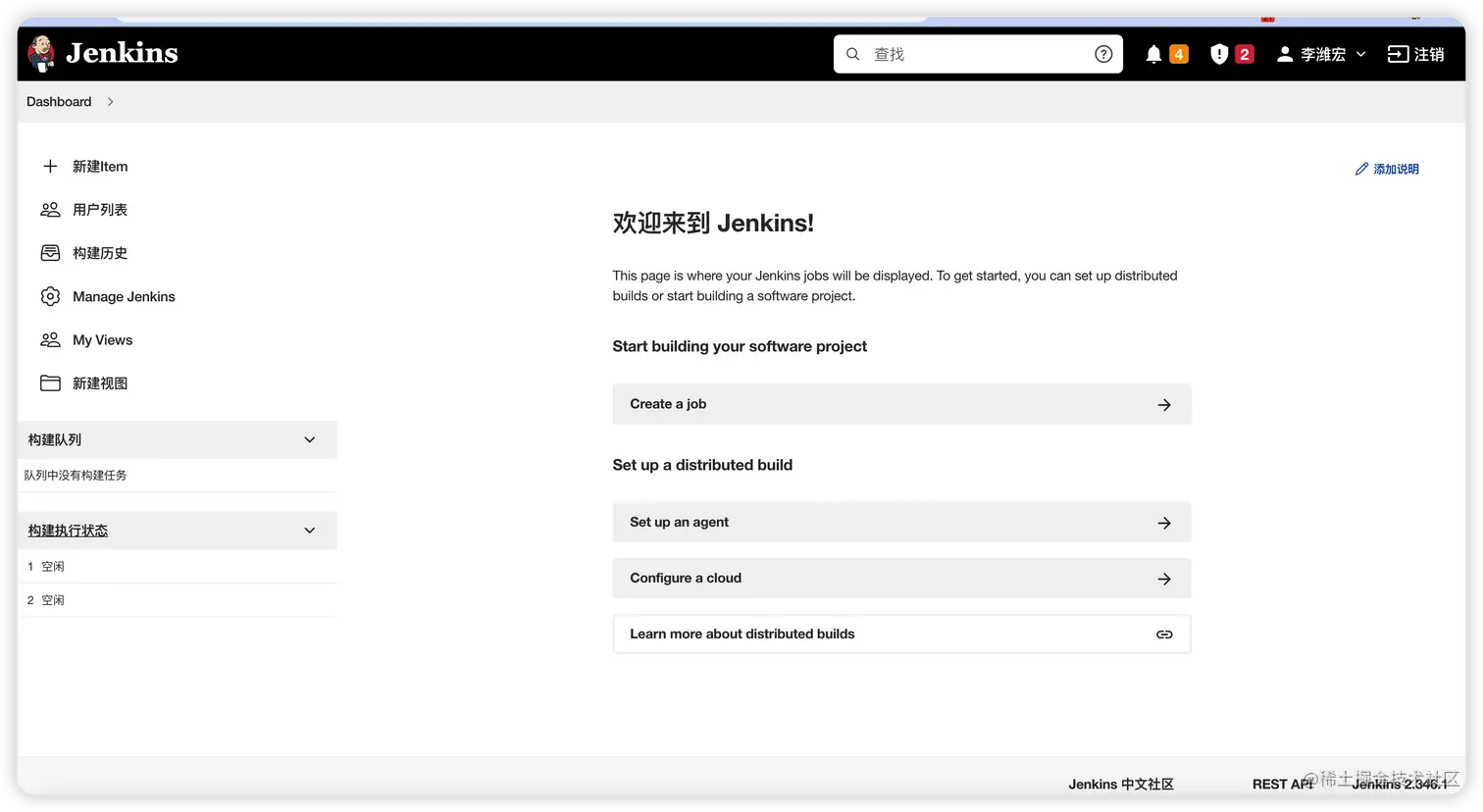The width and height of the screenshot is (1483, 812).
Task: Click the 构建历史 tray icon
Action: (50, 253)
